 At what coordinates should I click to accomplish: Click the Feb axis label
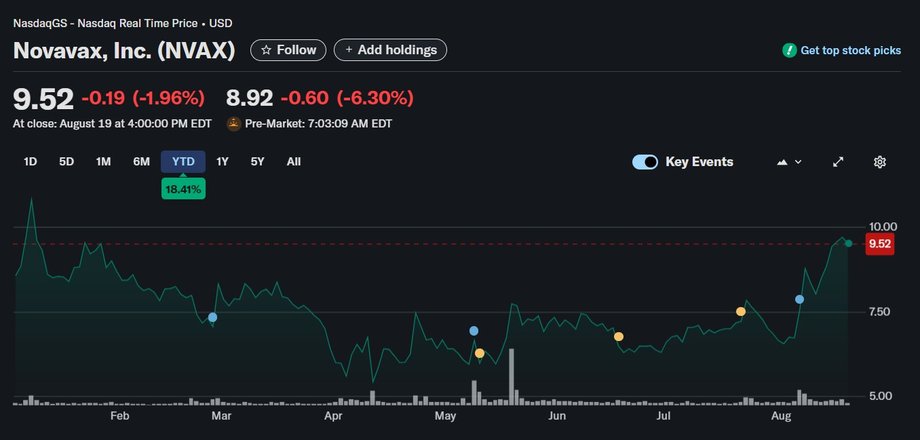(119, 416)
